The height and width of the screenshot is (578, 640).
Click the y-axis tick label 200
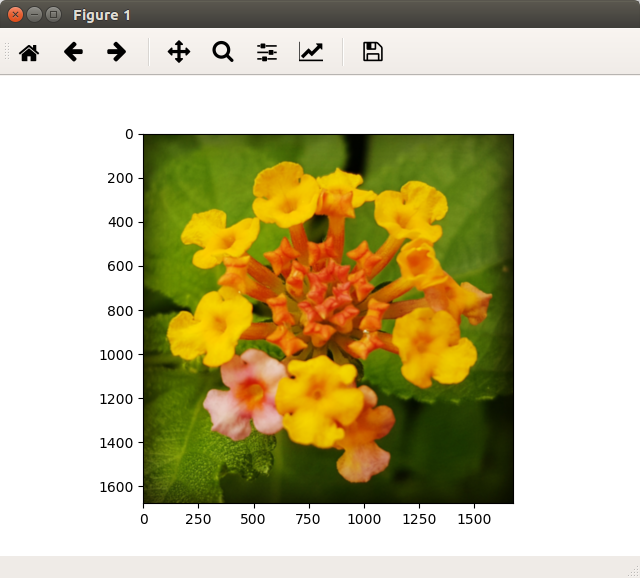coord(120,178)
